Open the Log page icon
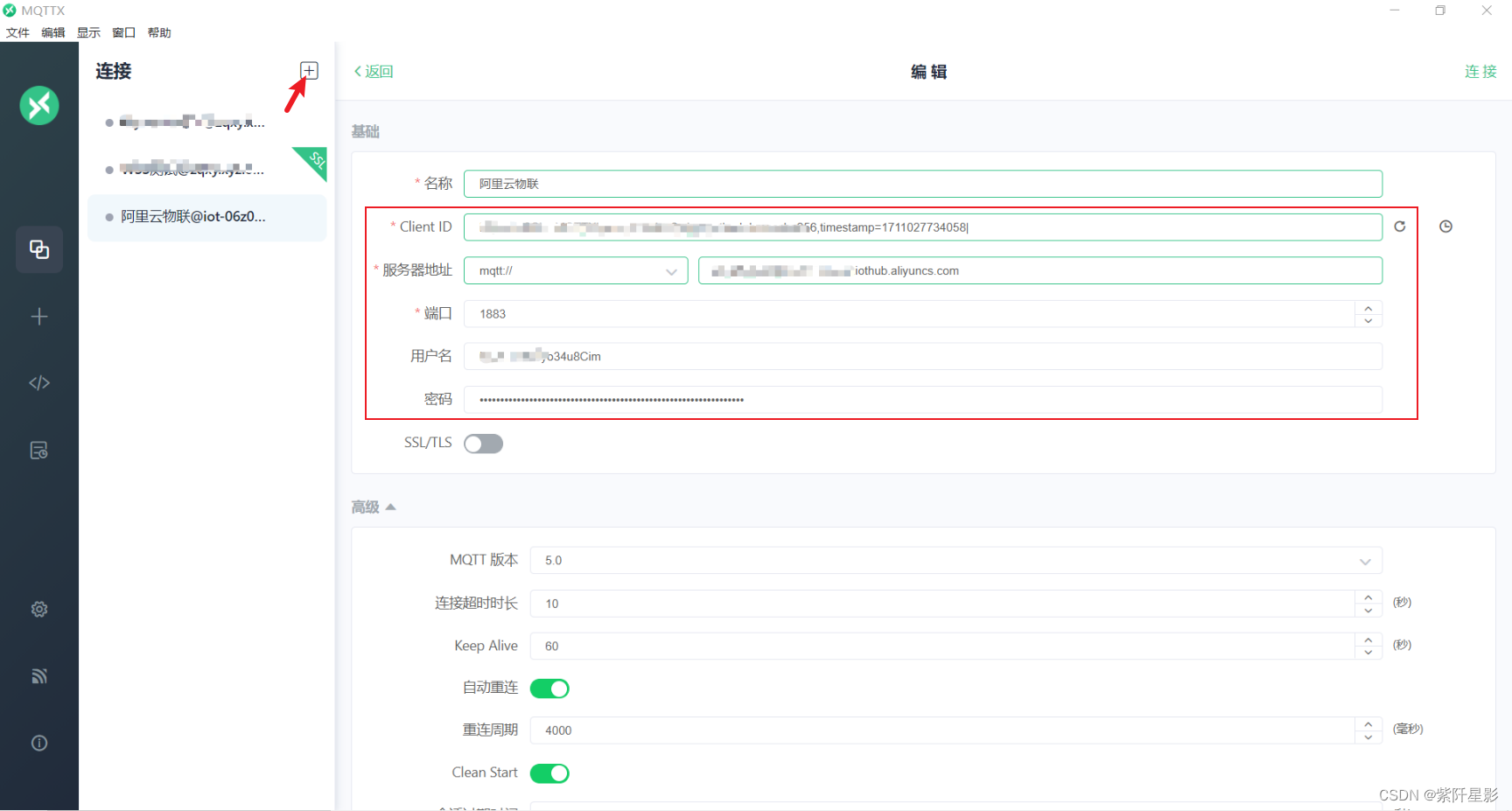 coord(39,451)
